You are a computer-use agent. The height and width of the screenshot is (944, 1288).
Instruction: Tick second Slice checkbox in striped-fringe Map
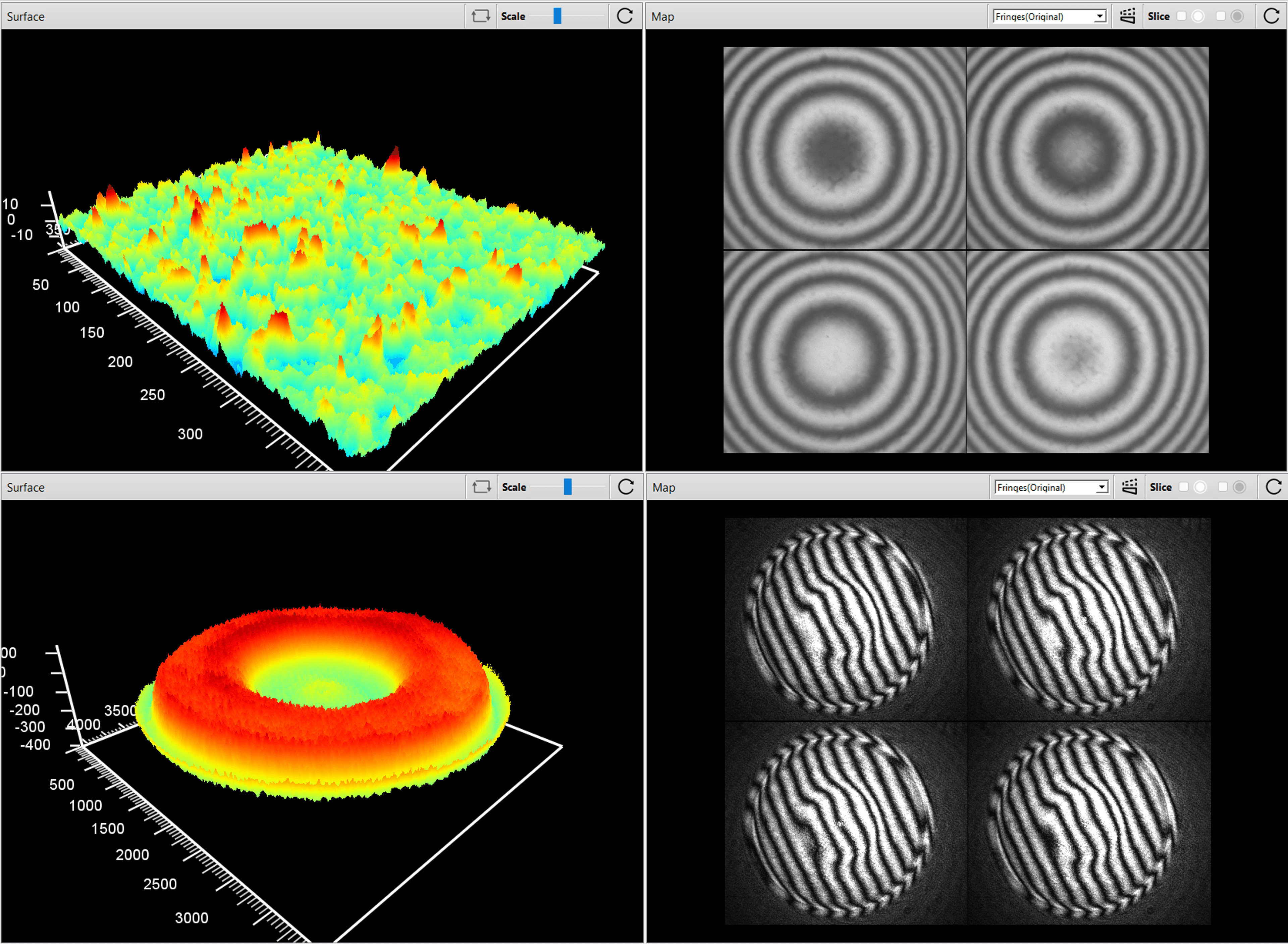tap(1222, 487)
